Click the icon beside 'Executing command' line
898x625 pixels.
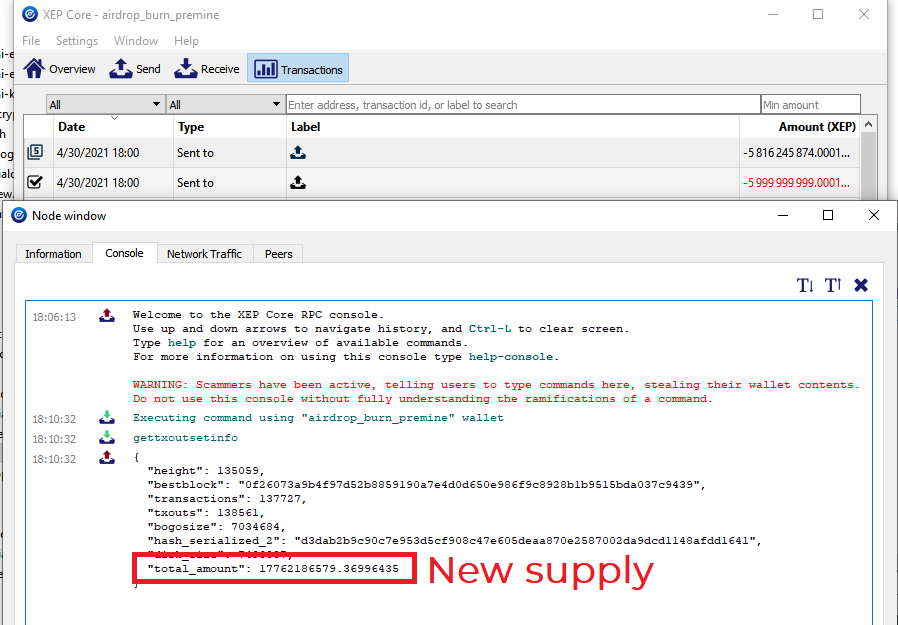click(x=107, y=418)
